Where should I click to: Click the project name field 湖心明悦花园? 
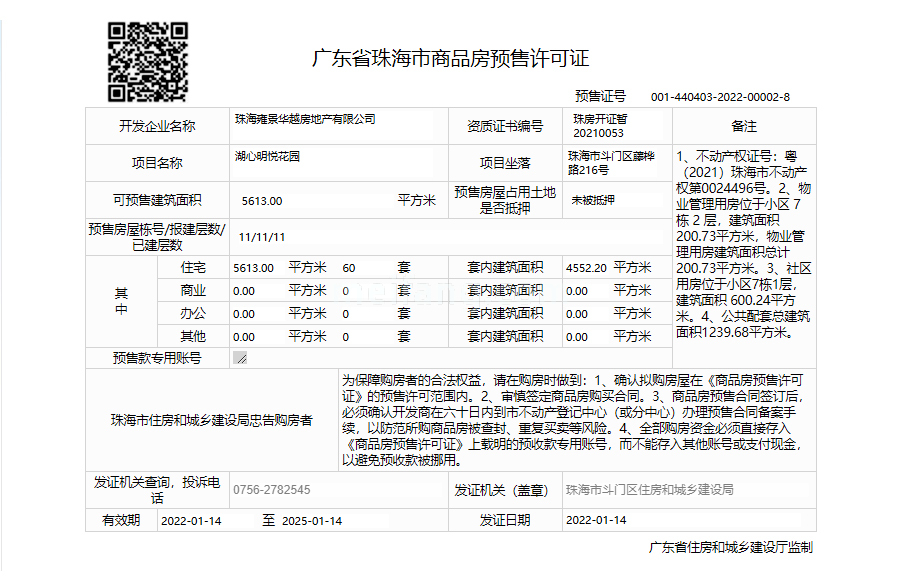pos(339,163)
